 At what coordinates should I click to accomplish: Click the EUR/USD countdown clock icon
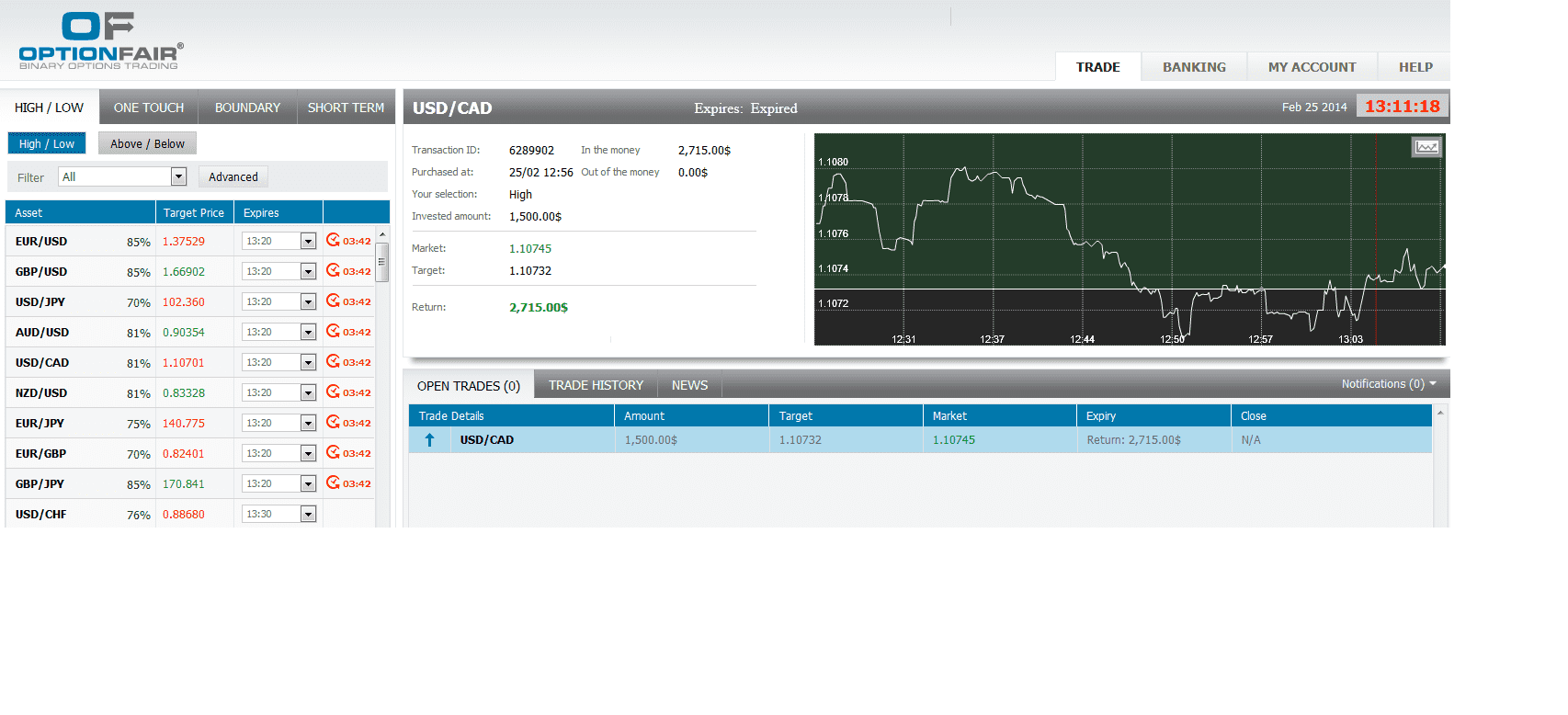point(333,241)
